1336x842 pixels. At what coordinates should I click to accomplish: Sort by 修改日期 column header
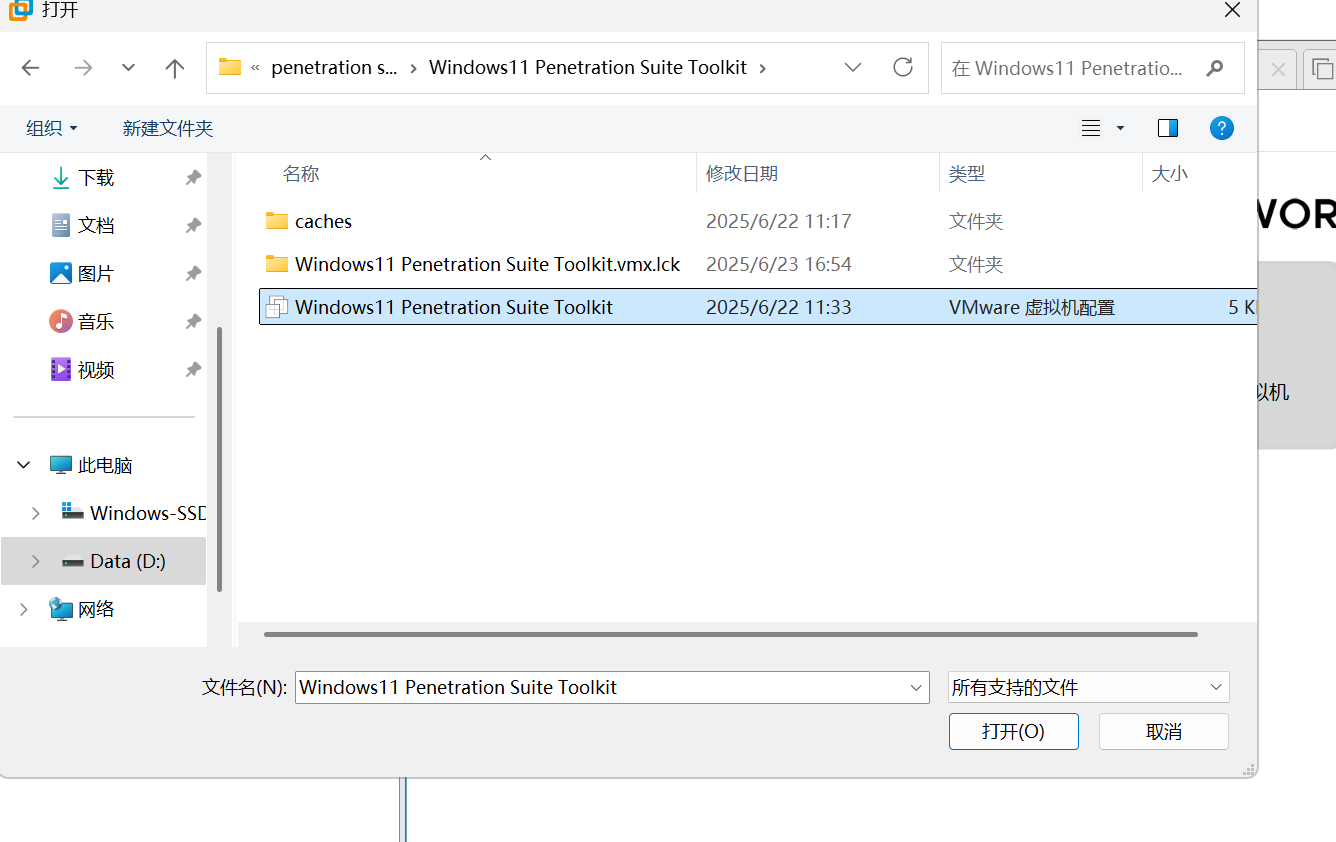click(x=742, y=174)
